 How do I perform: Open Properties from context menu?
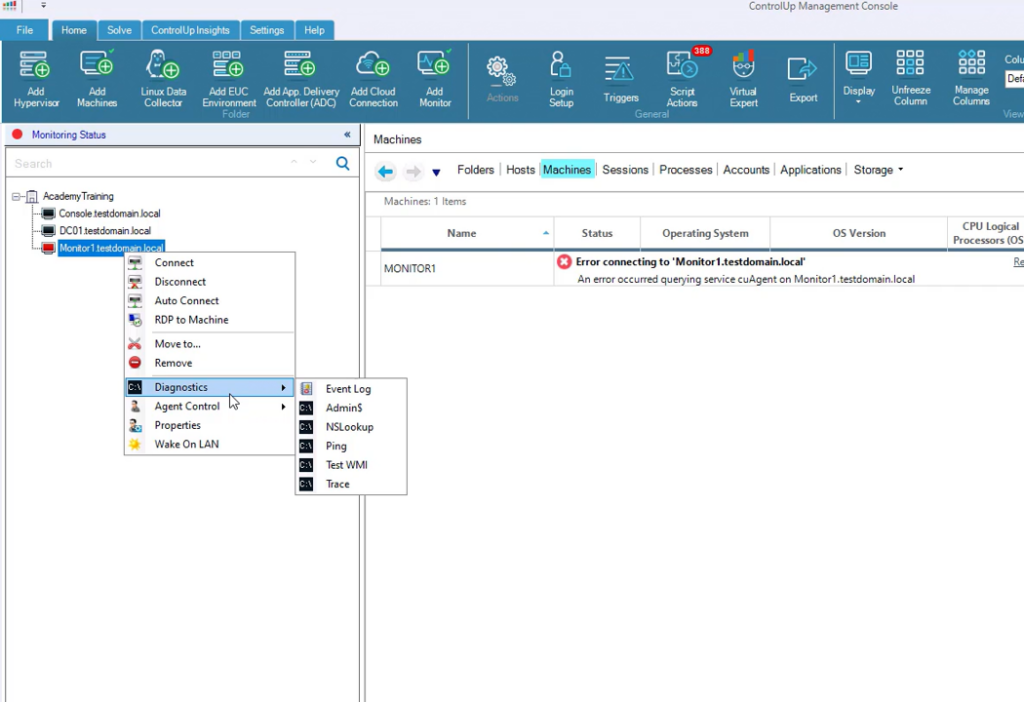209,425
